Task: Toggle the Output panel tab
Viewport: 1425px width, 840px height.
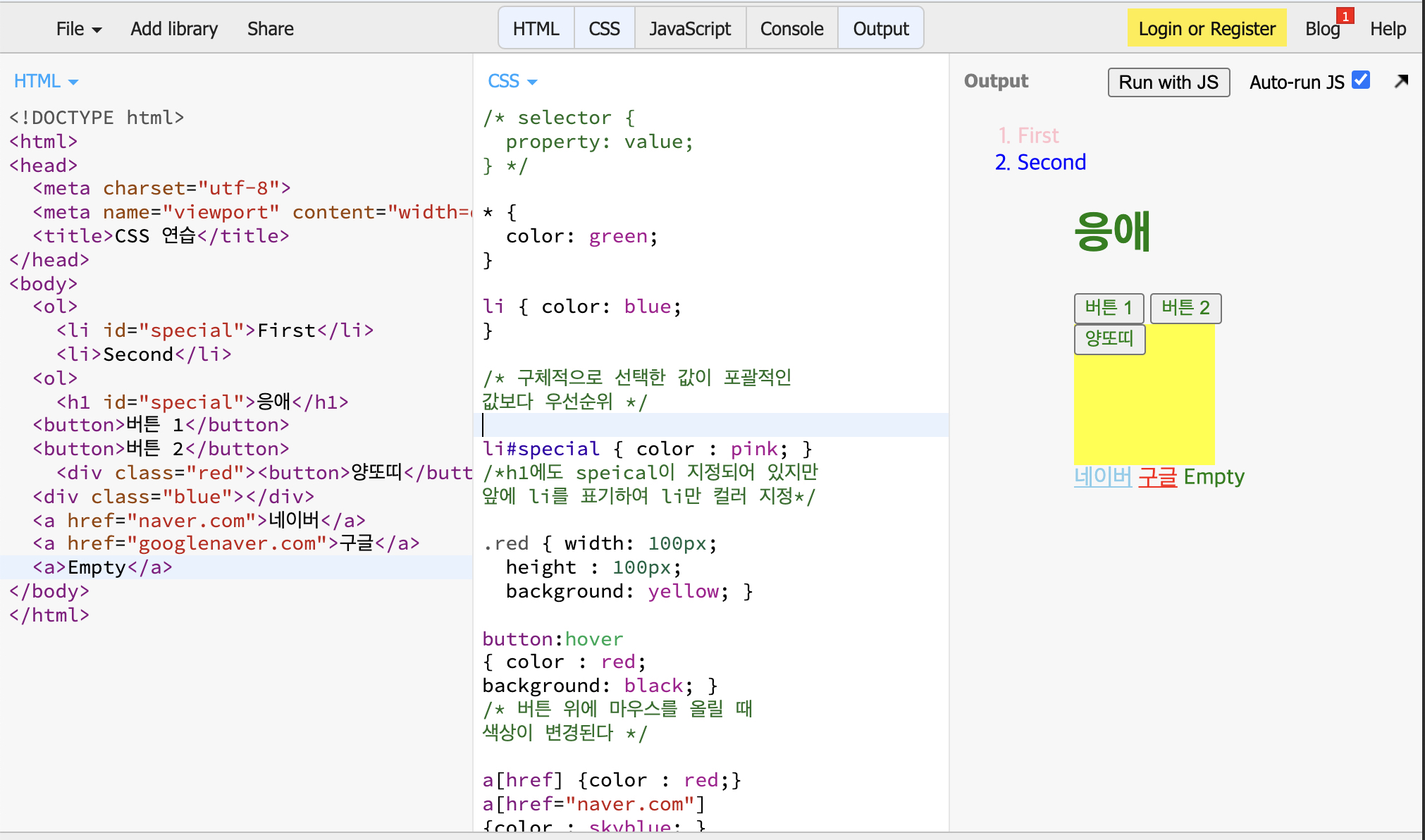Action: [x=880, y=29]
